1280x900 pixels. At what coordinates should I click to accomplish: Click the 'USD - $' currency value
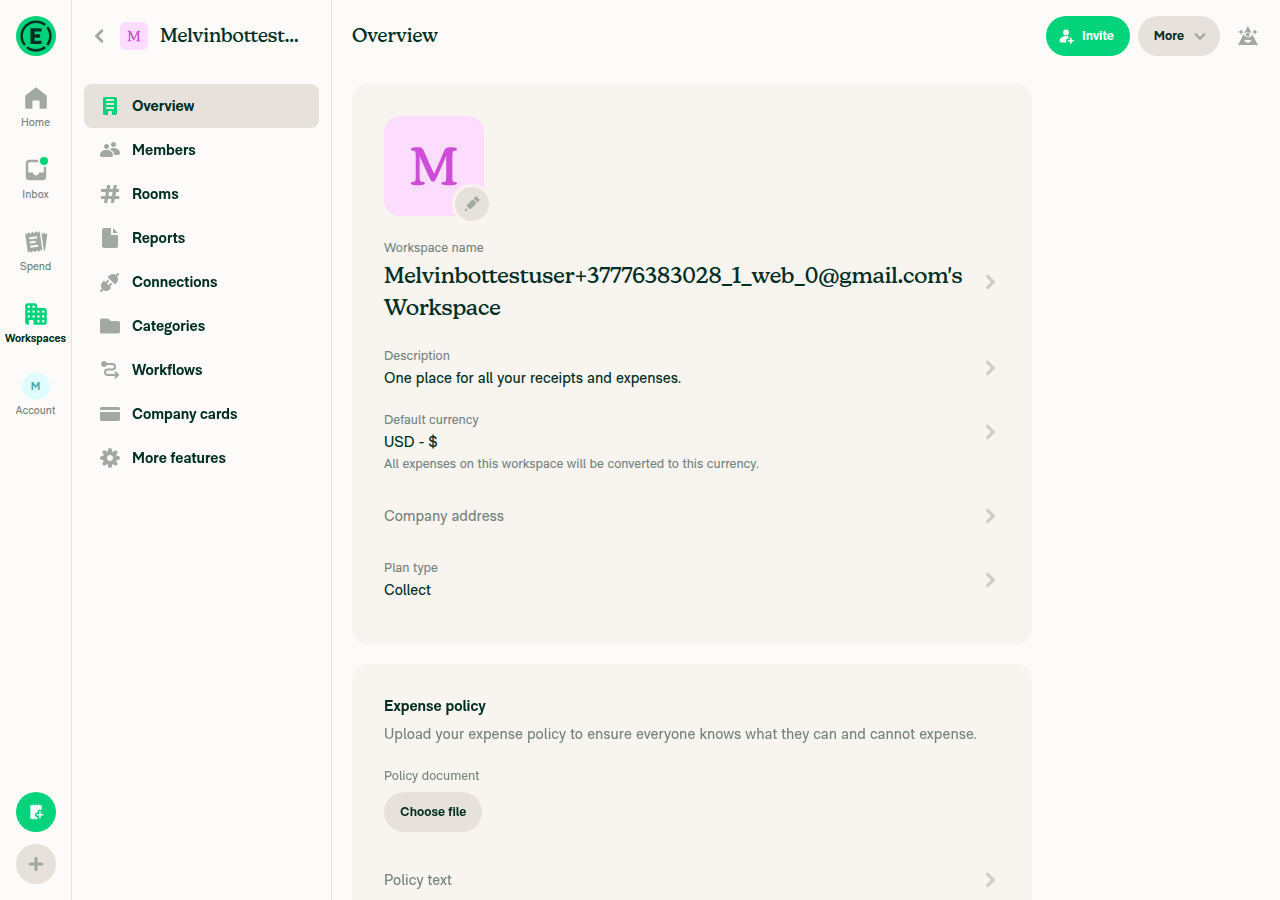coord(411,442)
